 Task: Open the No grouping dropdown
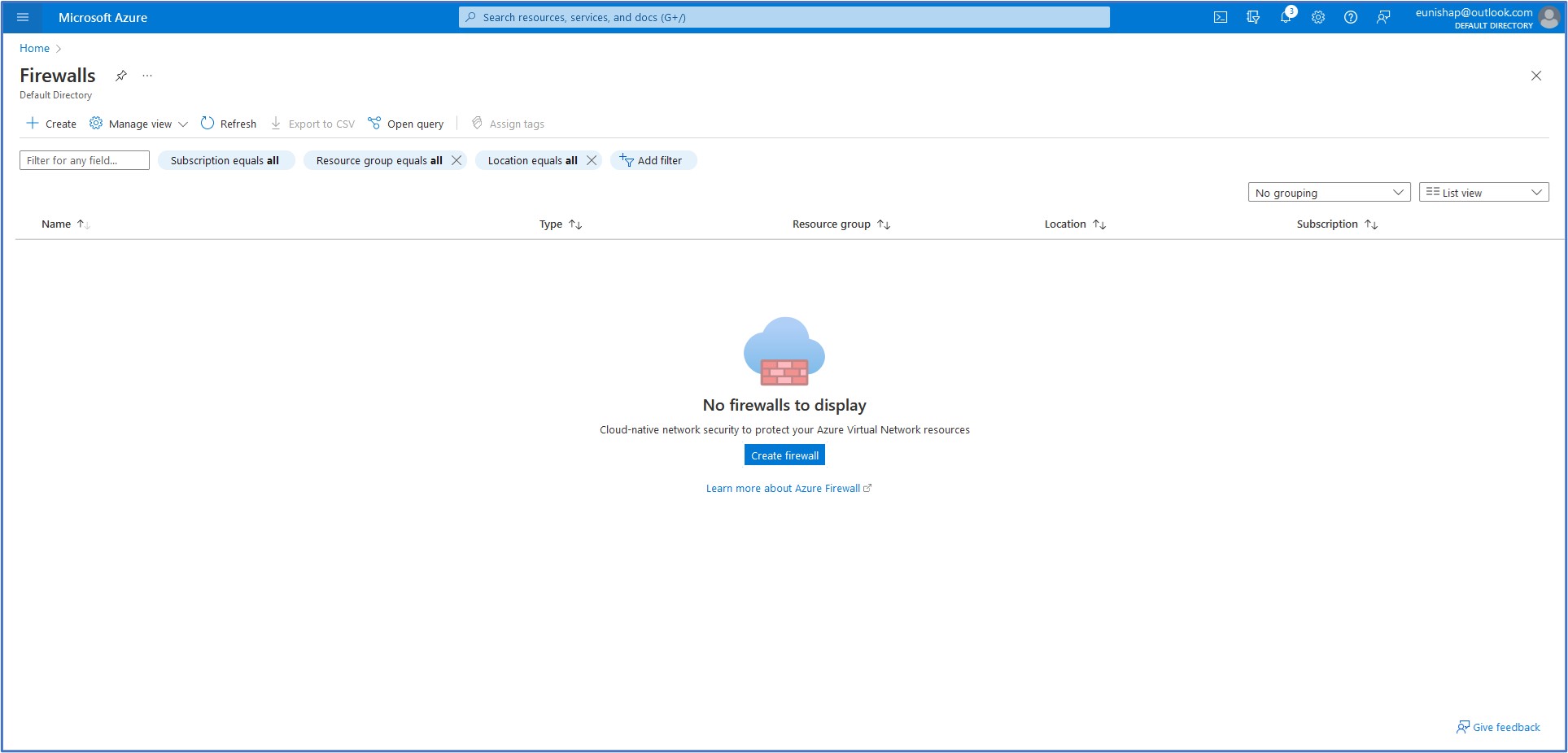click(1329, 193)
